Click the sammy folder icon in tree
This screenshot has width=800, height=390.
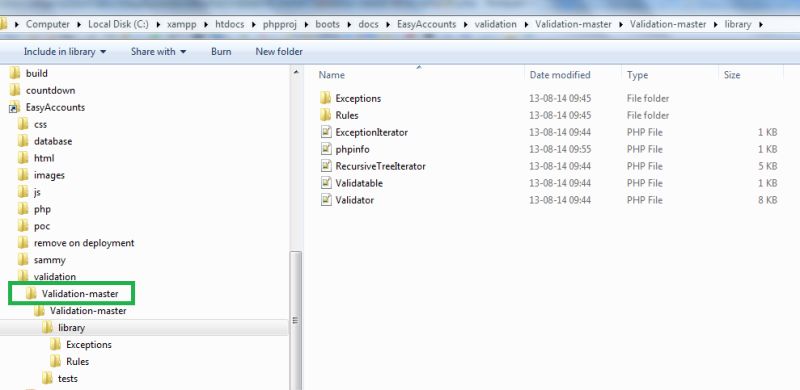[x=23, y=259]
